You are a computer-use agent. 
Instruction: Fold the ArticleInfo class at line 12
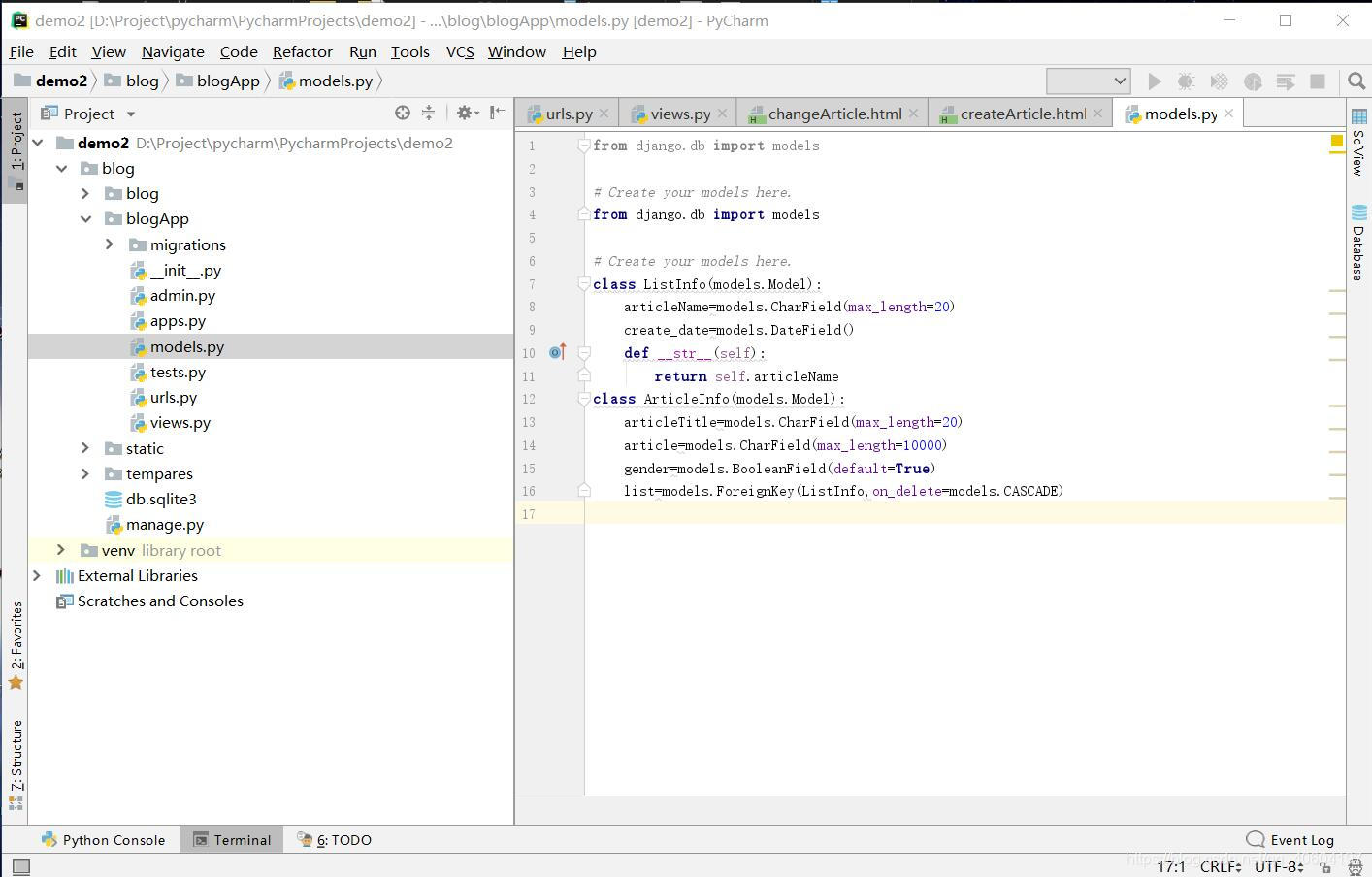pos(584,399)
